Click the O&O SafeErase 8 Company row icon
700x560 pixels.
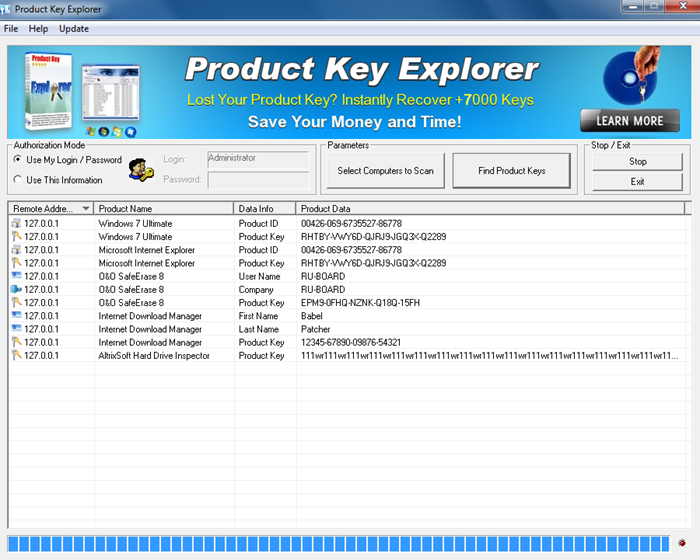point(16,289)
